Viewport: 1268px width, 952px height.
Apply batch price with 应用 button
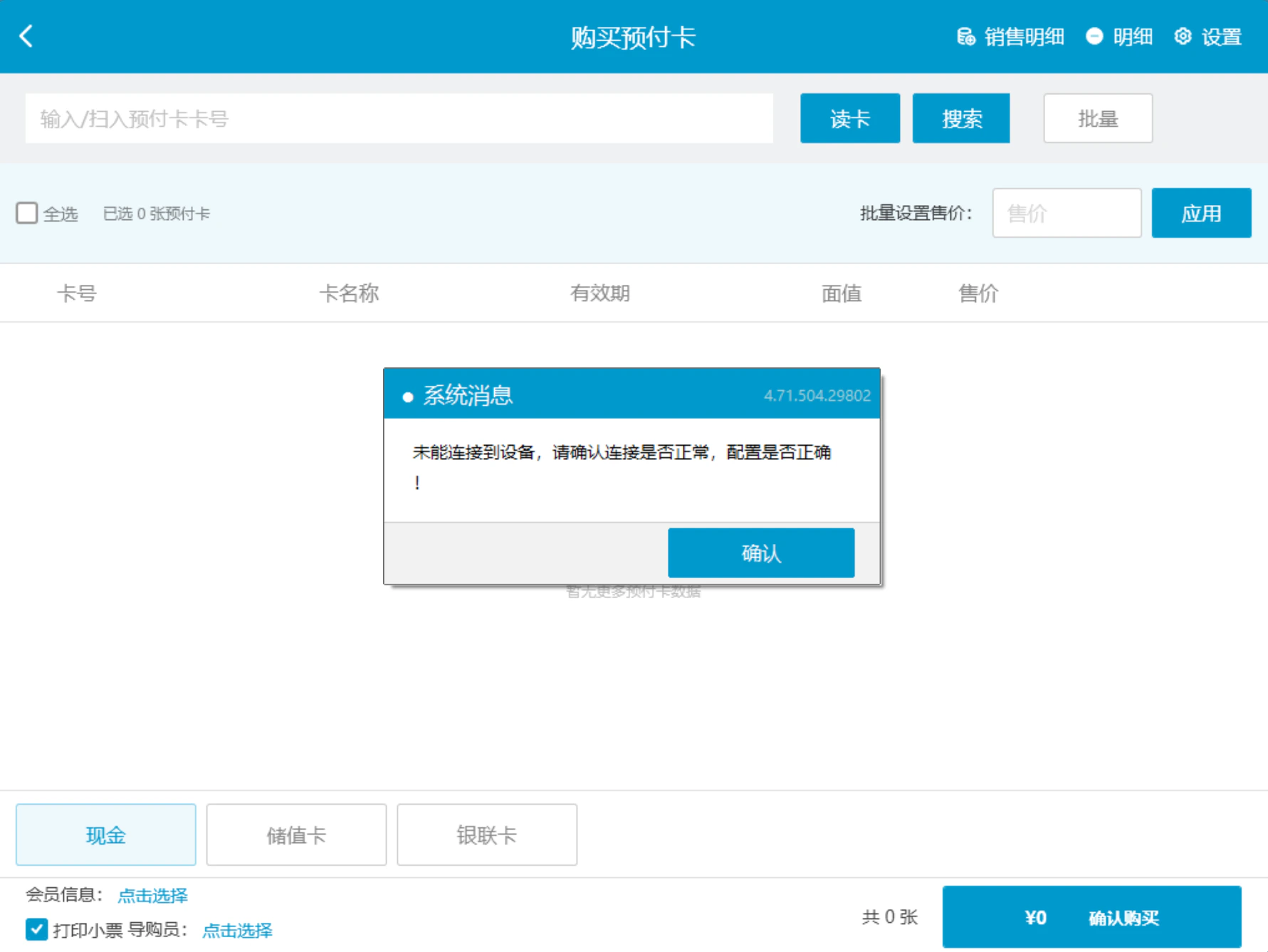coord(1201,213)
